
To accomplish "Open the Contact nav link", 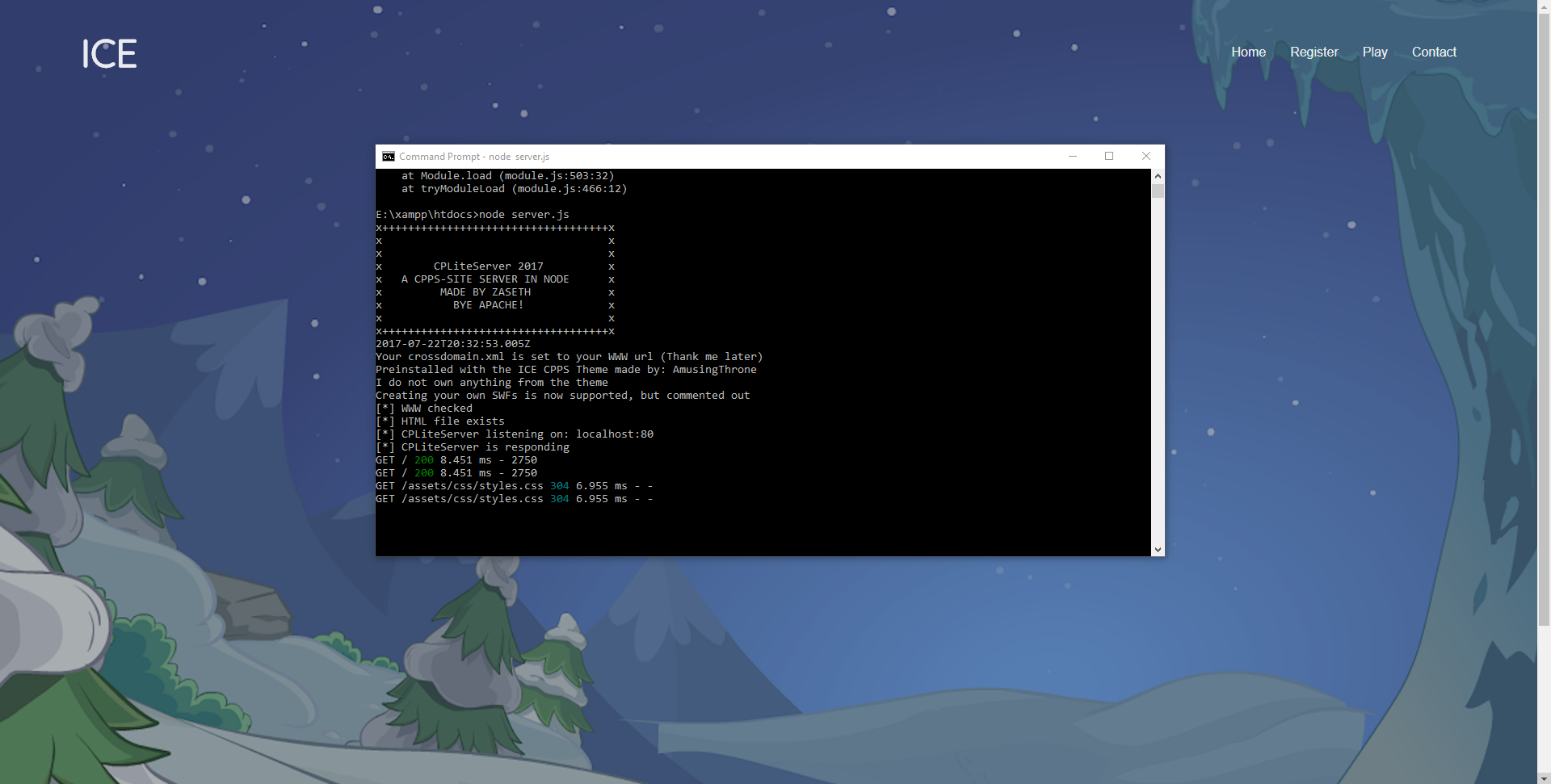I will (1434, 52).
